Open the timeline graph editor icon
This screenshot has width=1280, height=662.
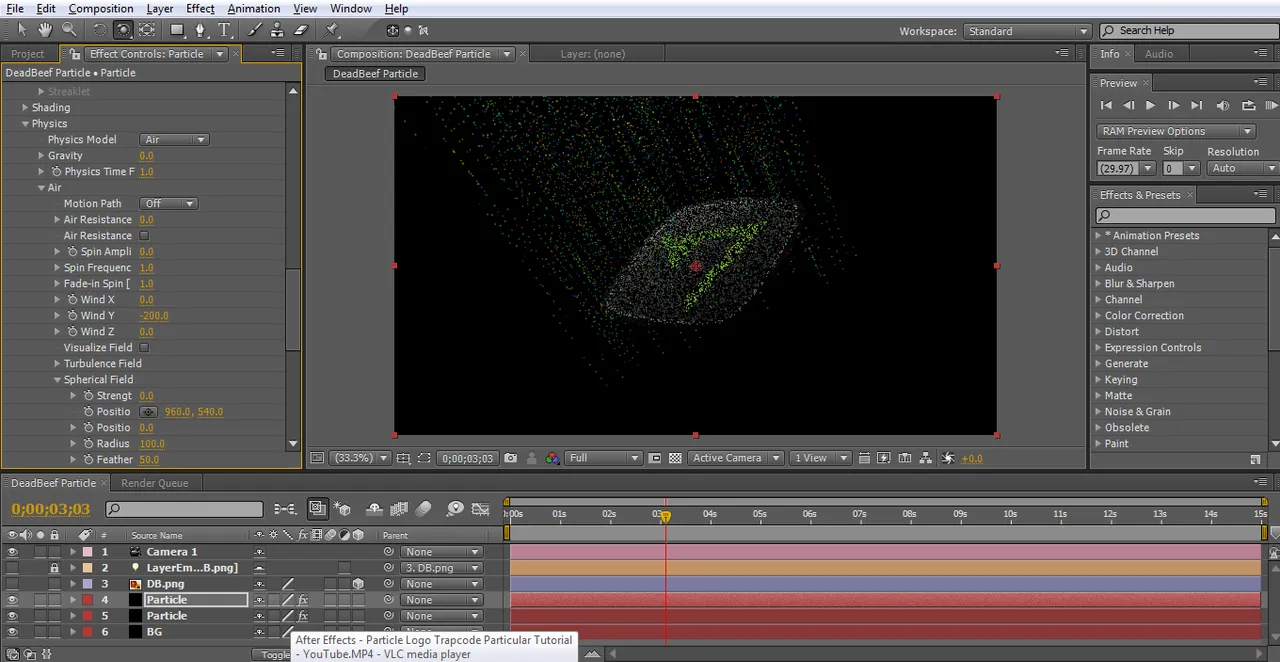pyautogui.click(x=481, y=509)
